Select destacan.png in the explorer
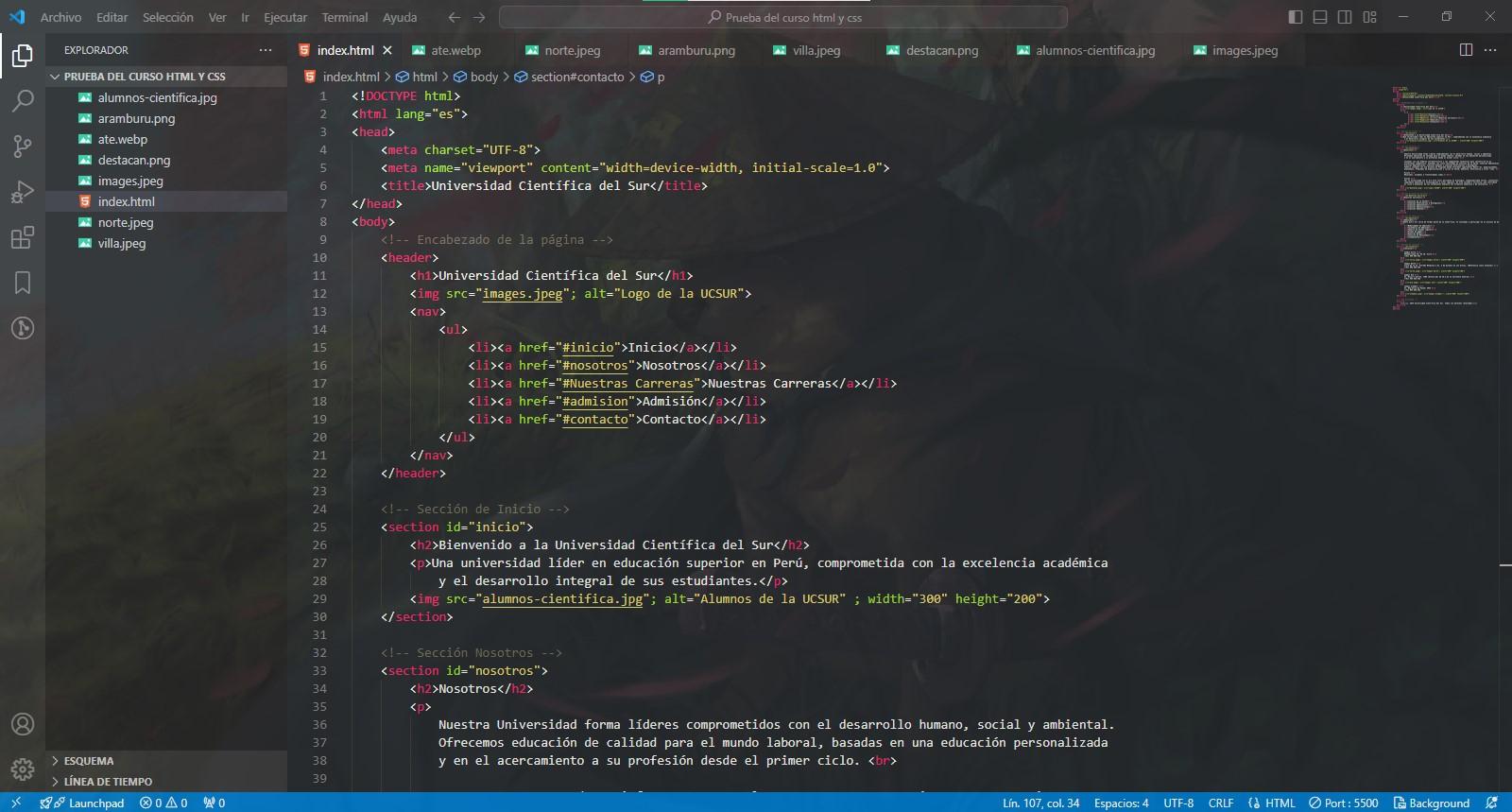This screenshot has width=1512, height=812. tap(166, 160)
